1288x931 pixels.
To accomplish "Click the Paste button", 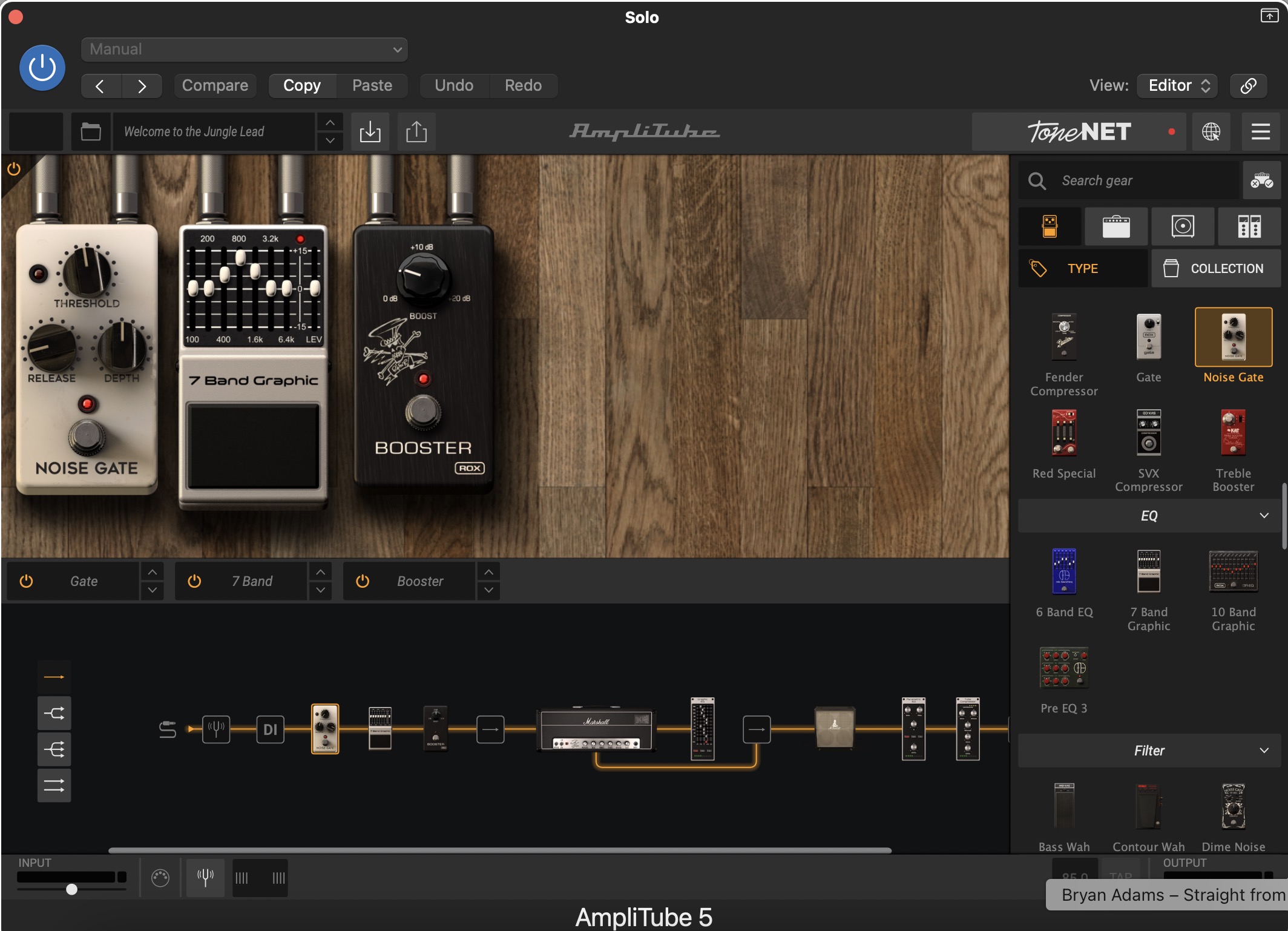I will (x=372, y=85).
